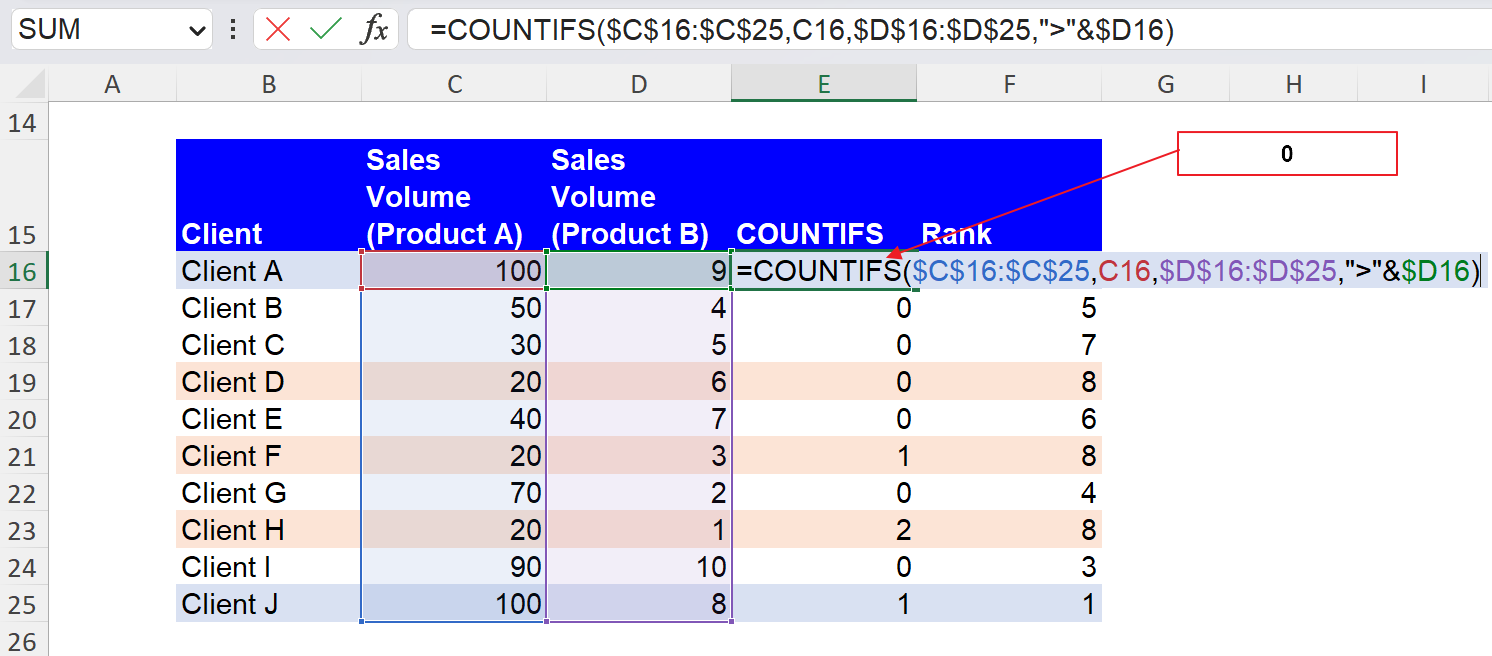Select column B header
Viewport: 1492px width, 656px height.
[x=269, y=85]
